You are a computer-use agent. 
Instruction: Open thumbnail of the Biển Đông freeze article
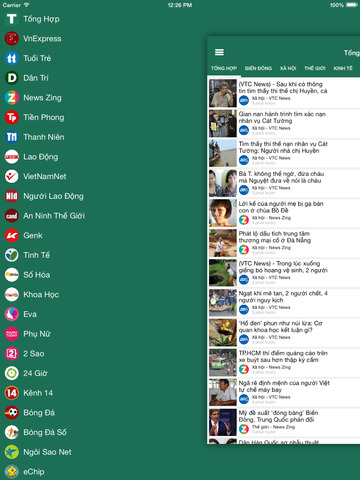[x=223, y=422]
